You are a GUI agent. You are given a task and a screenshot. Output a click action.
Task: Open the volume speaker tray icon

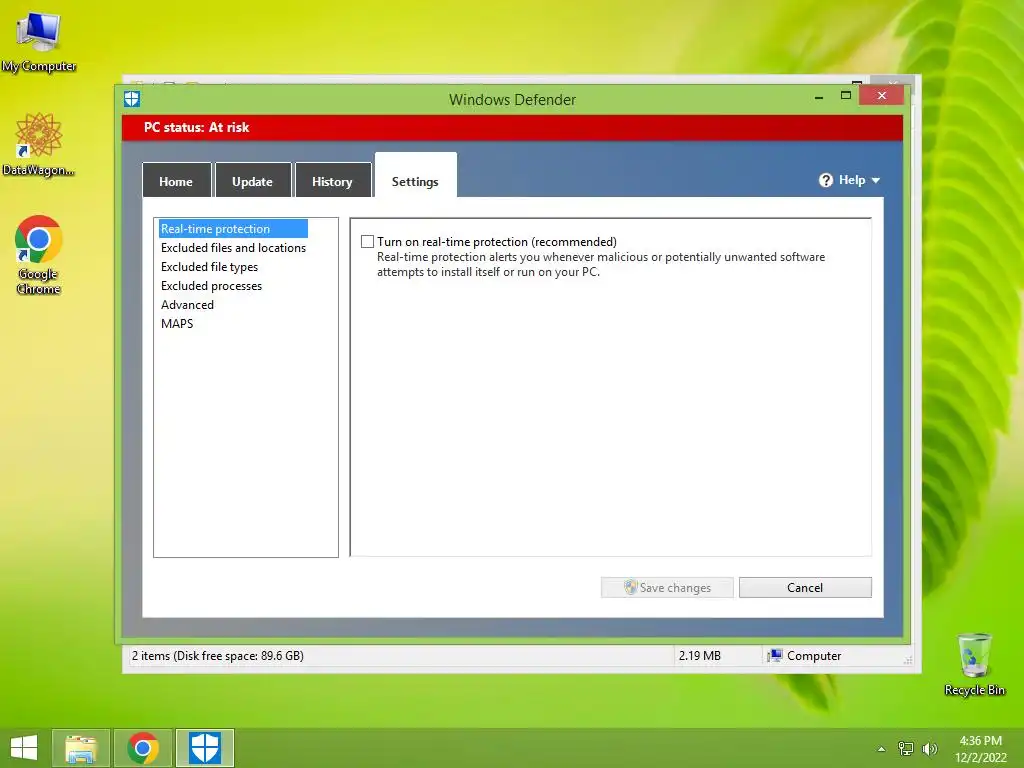930,749
